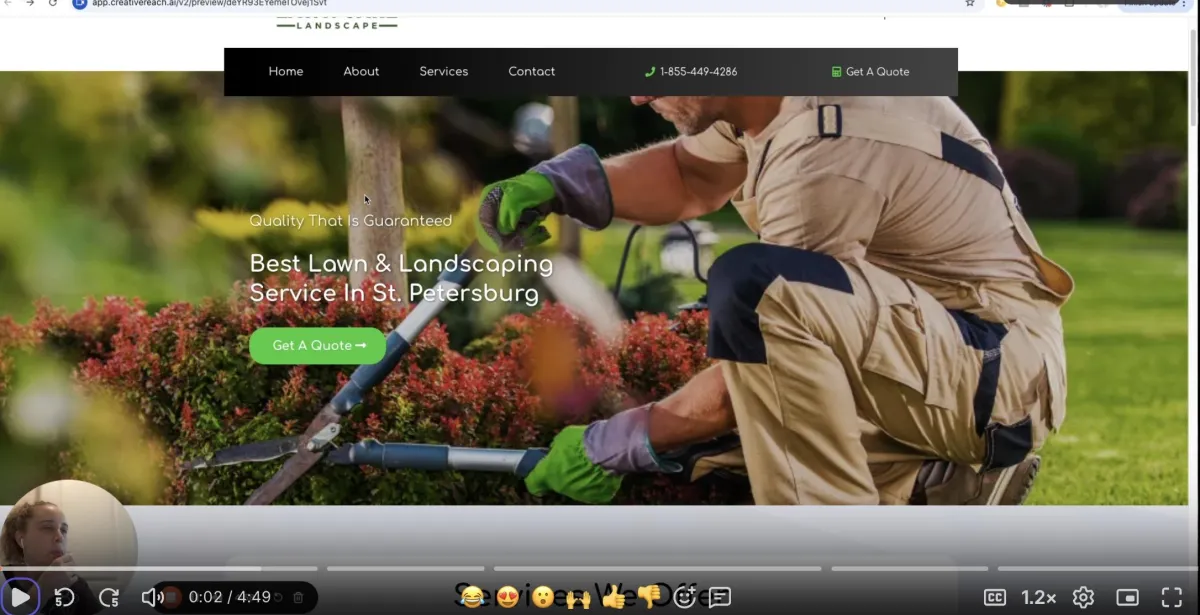React with the surprised face emoji
The image size is (1200, 615).
tap(543, 598)
